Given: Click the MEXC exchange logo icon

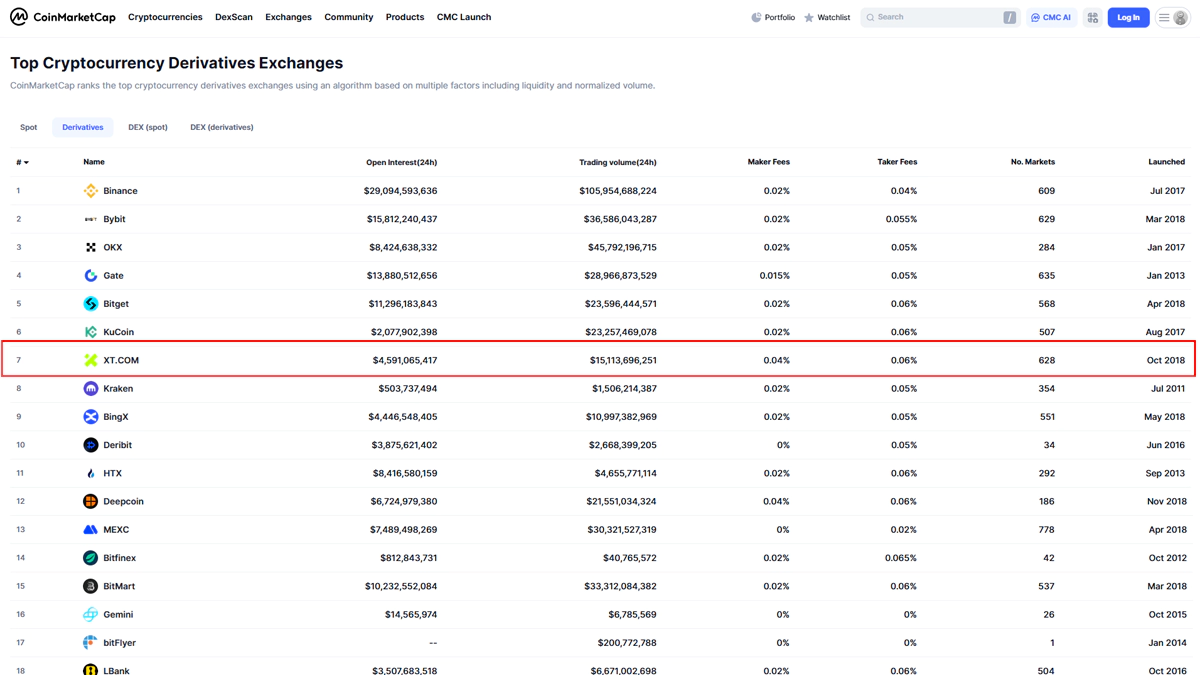Looking at the screenshot, I should tap(91, 530).
